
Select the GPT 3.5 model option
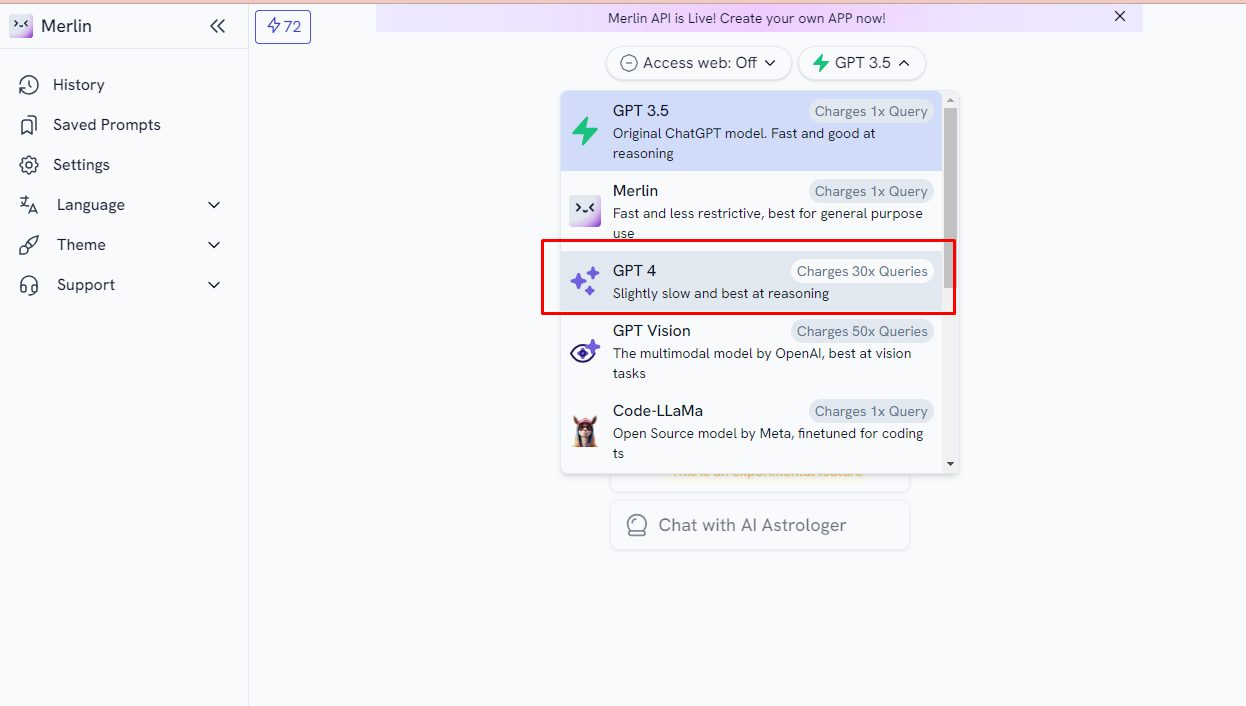[751, 131]
